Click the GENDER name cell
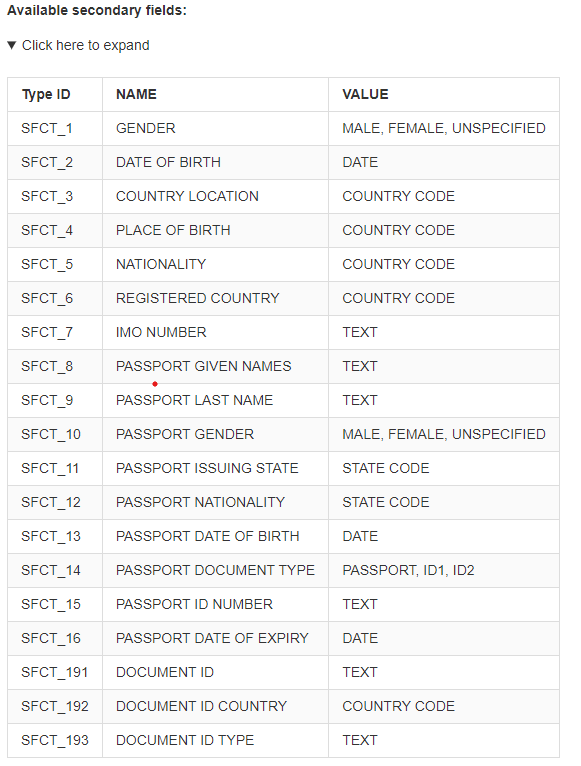 click(x=215, y=128)
